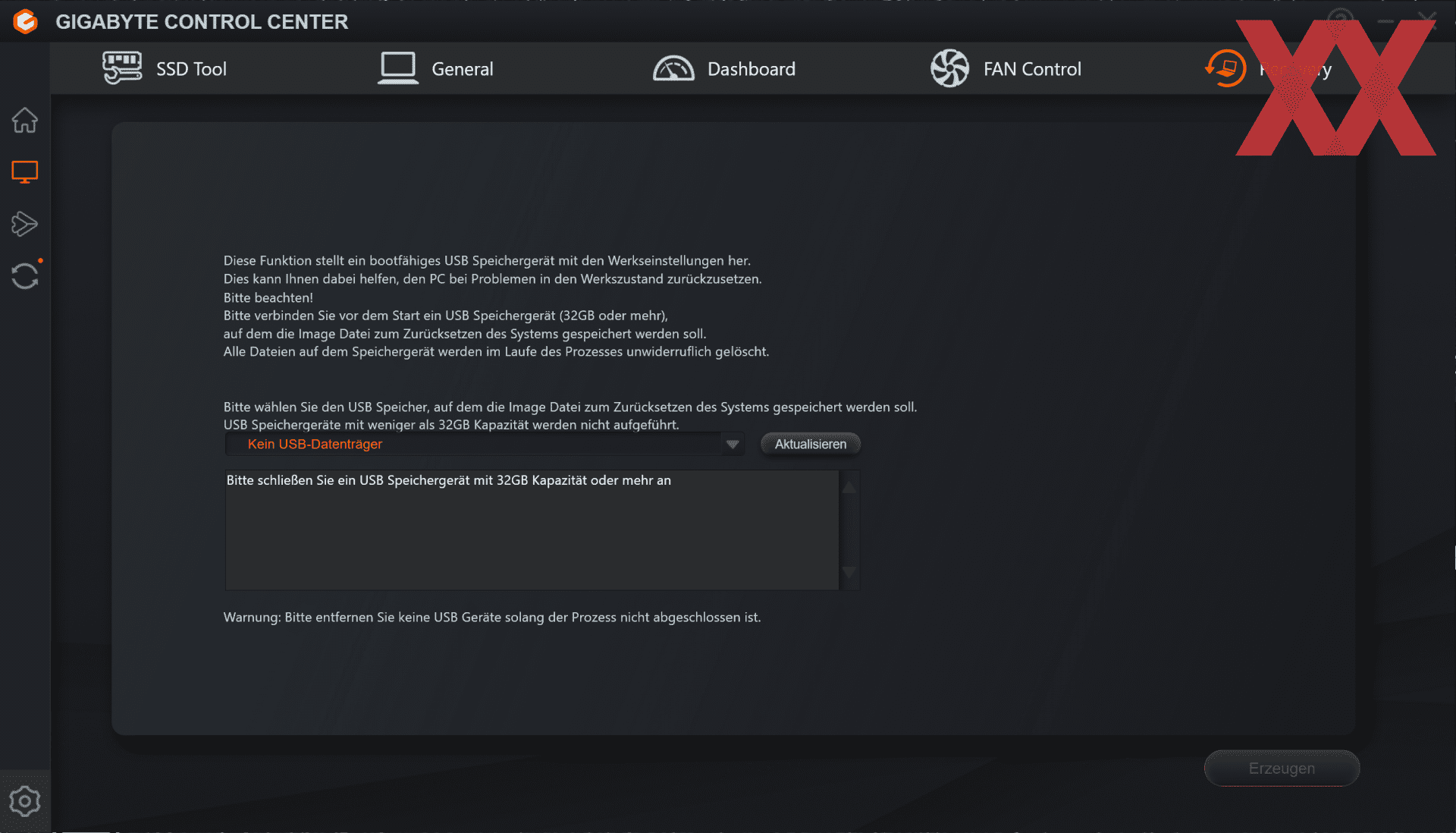Image resolution: width=1456 pixels, height=833 pixels.
Task: Open the Dashboard gauge icon
Action: tap(673, 68)
